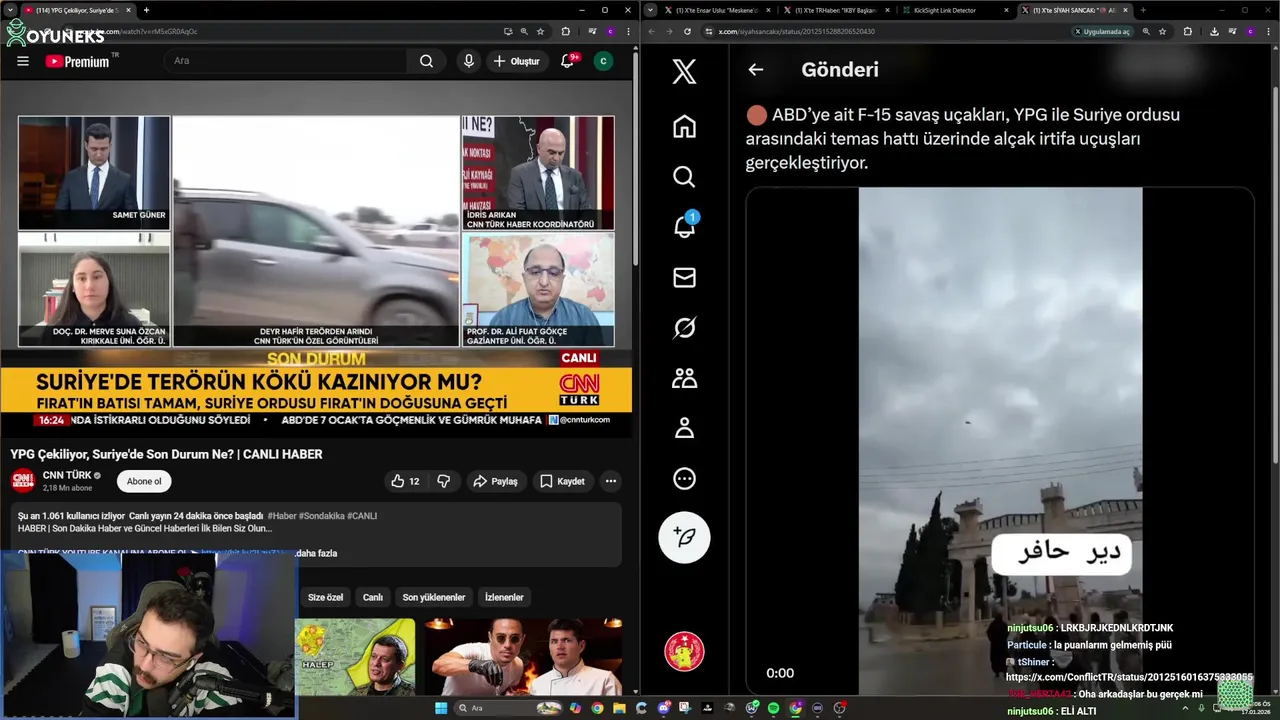
Task: Go to X Home icon
Action: coord(684,127)
